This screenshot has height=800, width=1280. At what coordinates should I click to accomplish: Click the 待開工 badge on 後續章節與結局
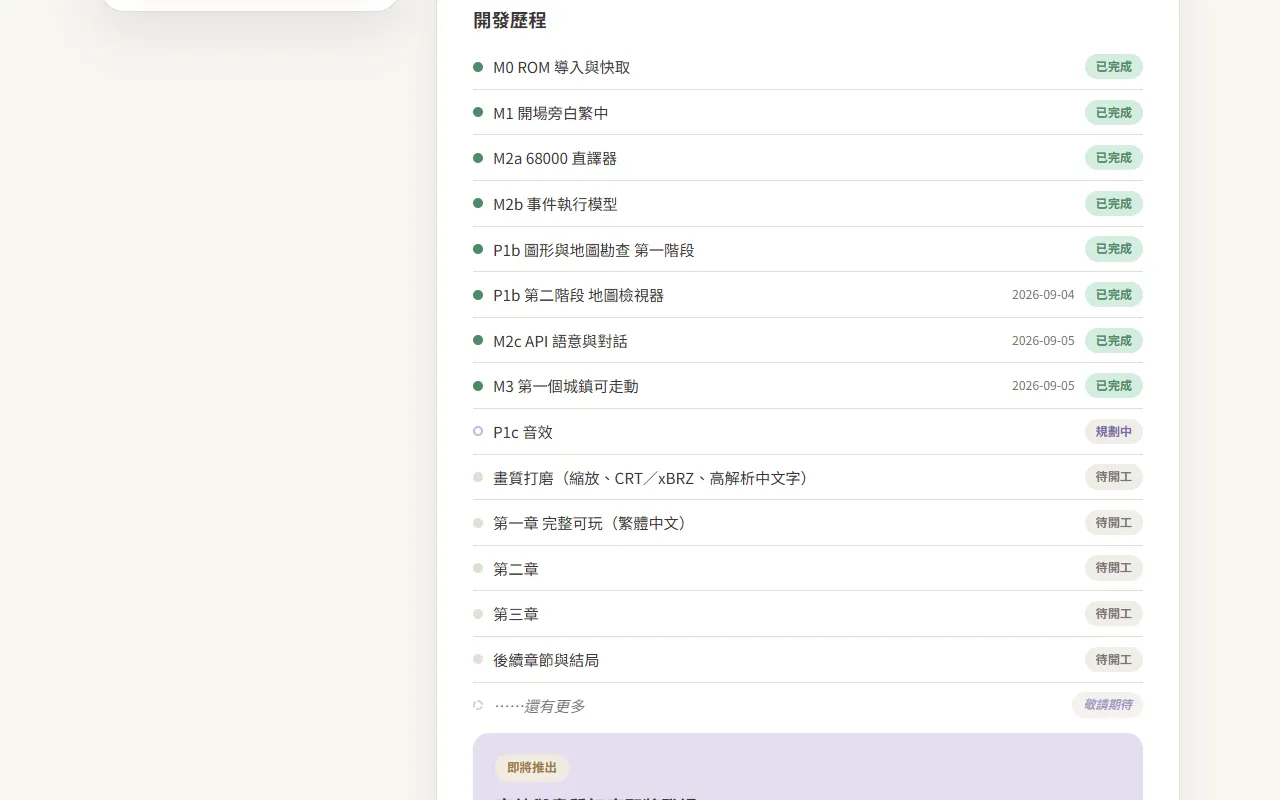tap(1114, 660)
